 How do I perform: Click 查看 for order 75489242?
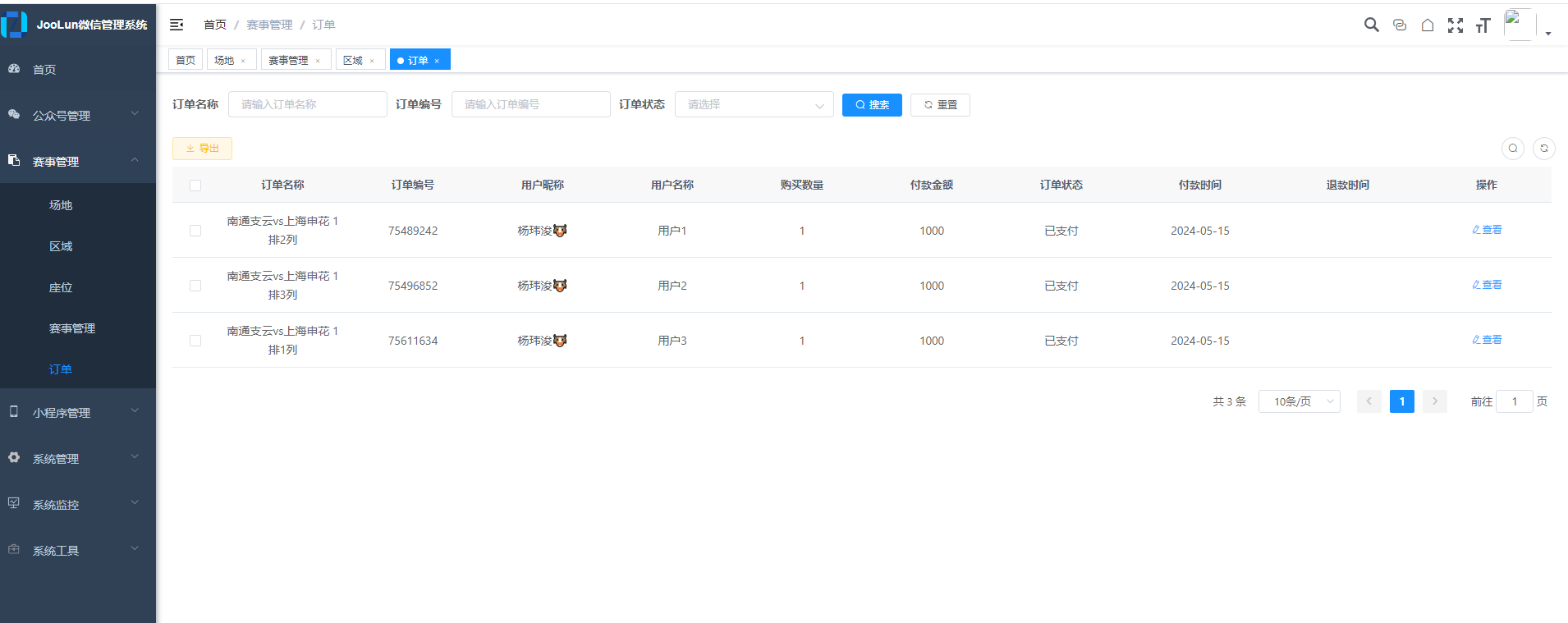1487,230
